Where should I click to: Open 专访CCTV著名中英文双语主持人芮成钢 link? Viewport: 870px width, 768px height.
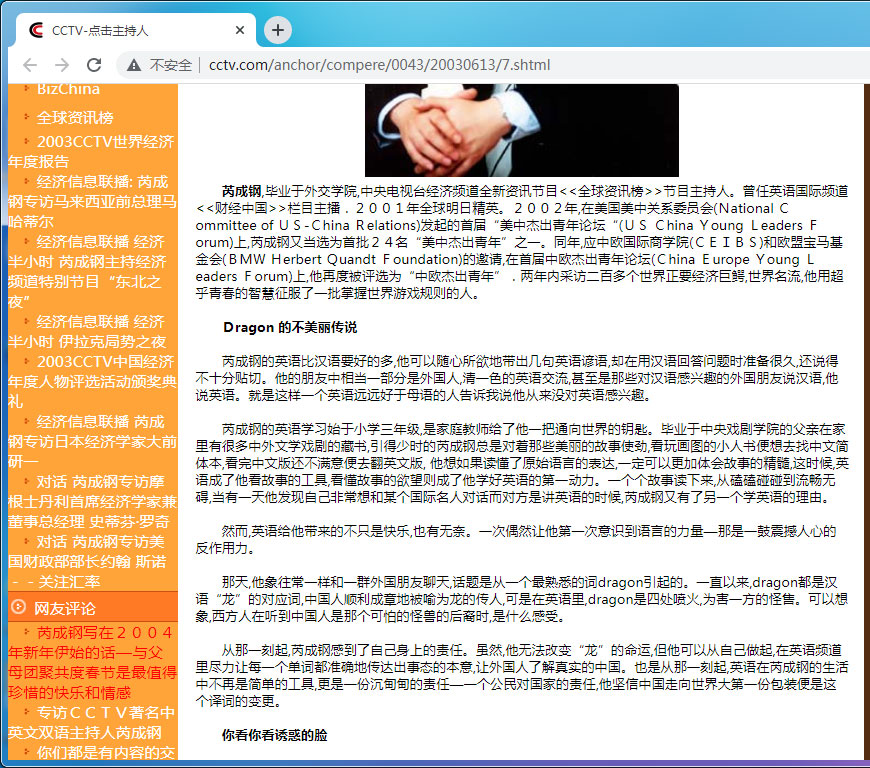click(x=92, y=722)
